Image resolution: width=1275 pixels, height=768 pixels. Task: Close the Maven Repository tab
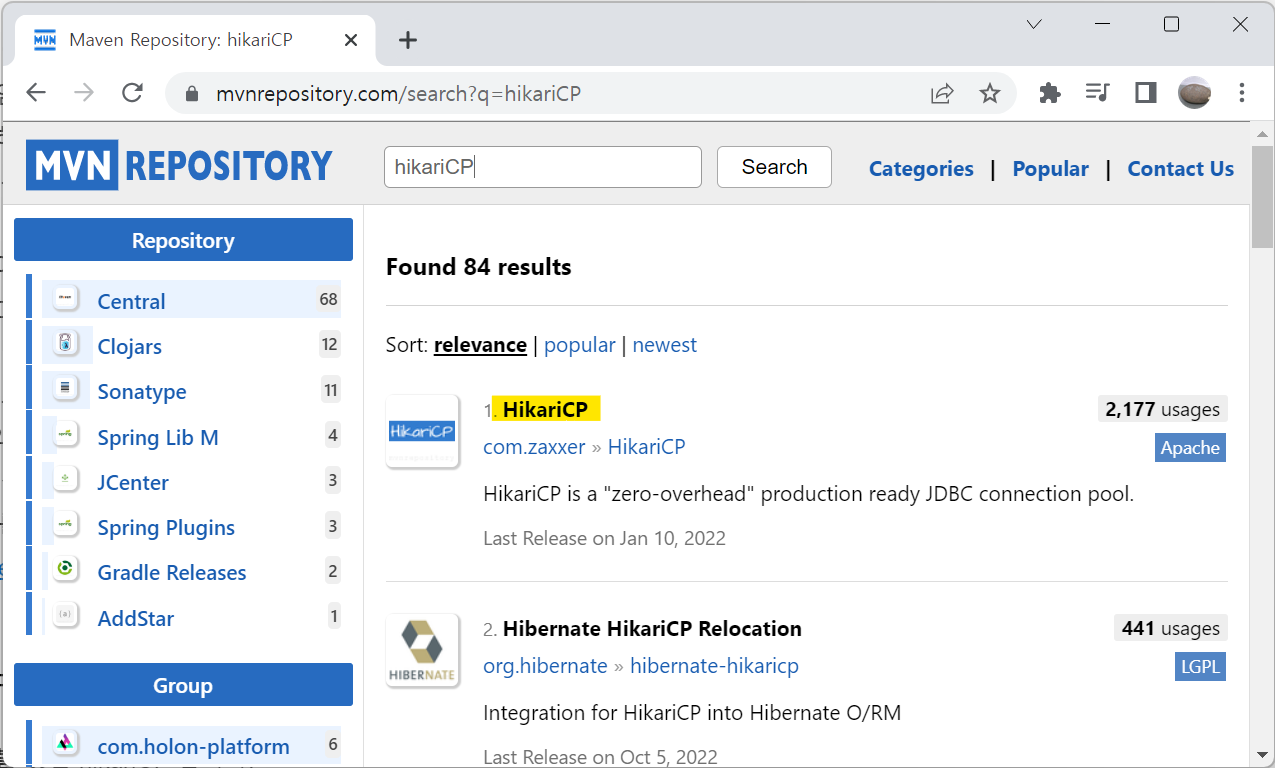pos(351,40)
